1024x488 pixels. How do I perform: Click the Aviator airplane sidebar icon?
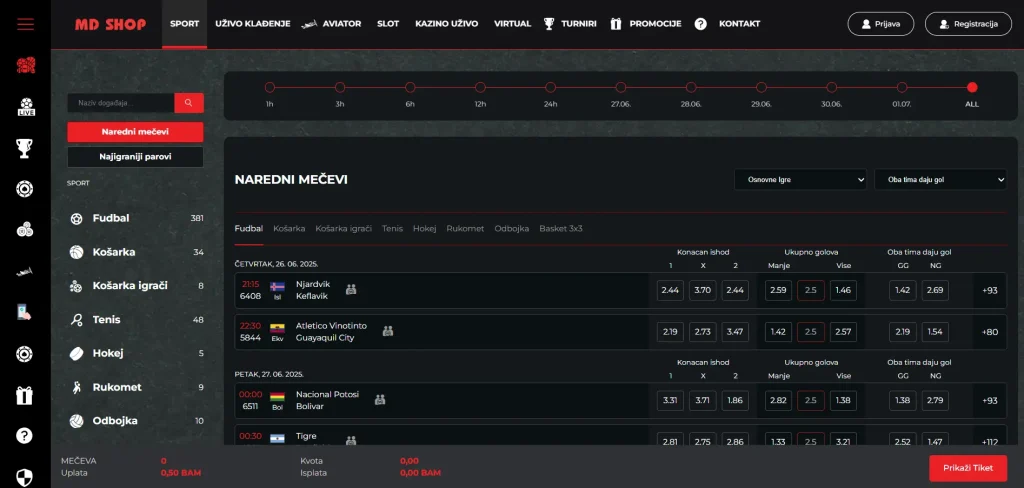point(25,272)
